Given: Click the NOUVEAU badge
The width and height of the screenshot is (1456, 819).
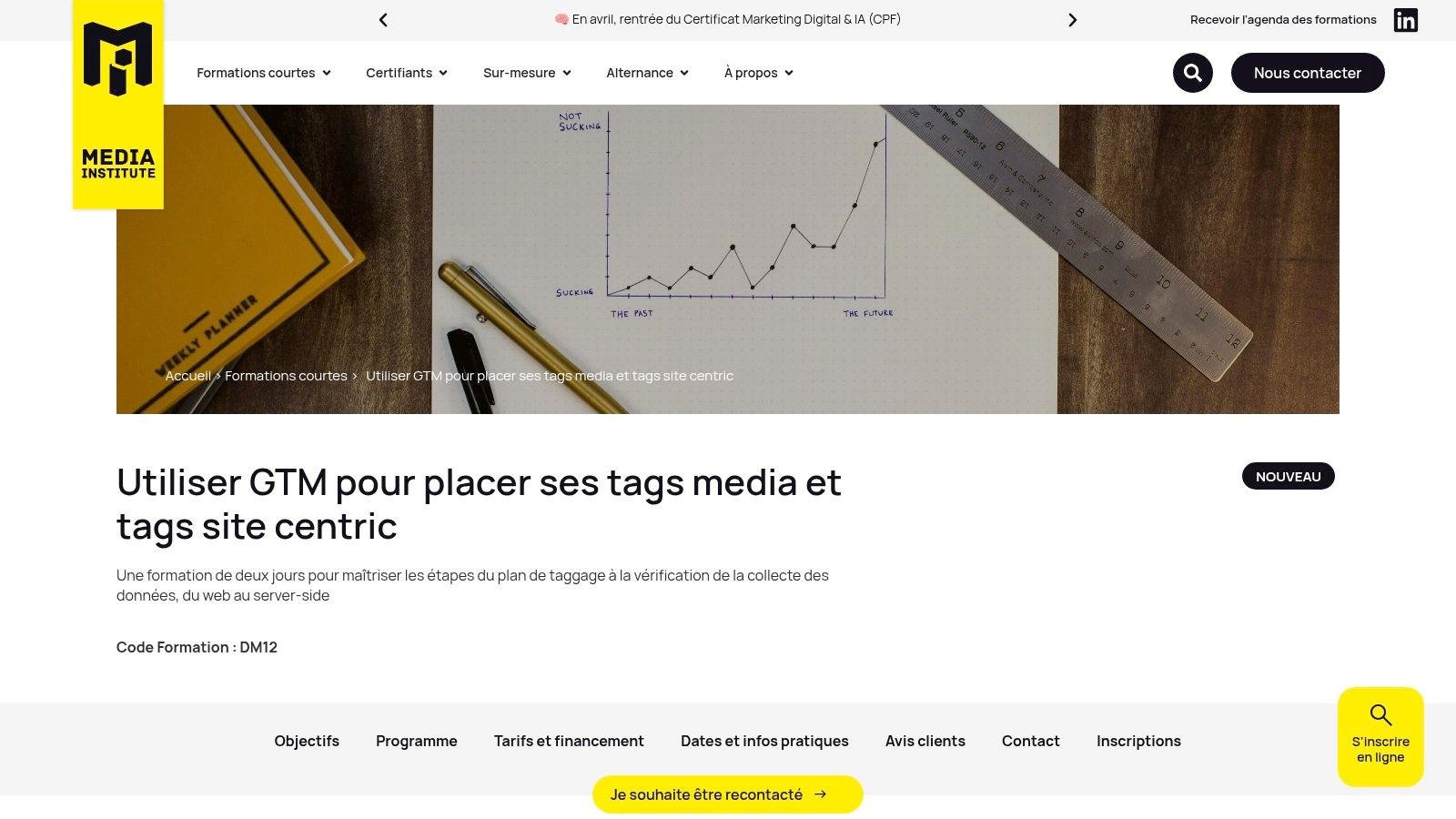Looking at the screenshot, I should [x=1288, y=476].
